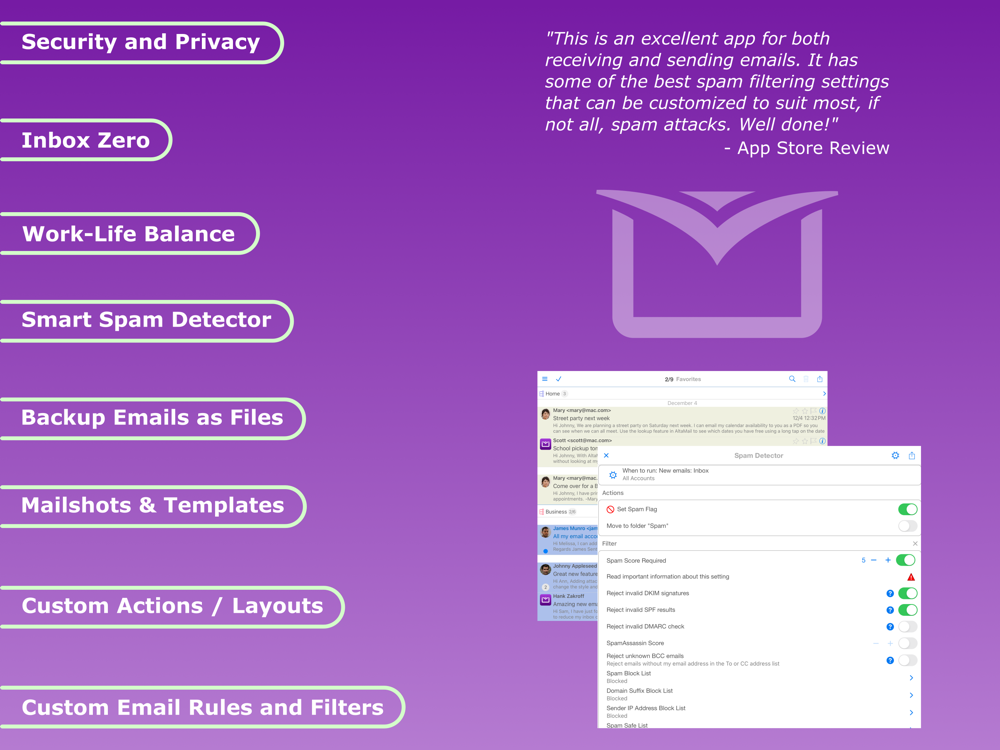Select the Mailshots & Templates label
This screenshot has width=1000, height=750.
152,506
